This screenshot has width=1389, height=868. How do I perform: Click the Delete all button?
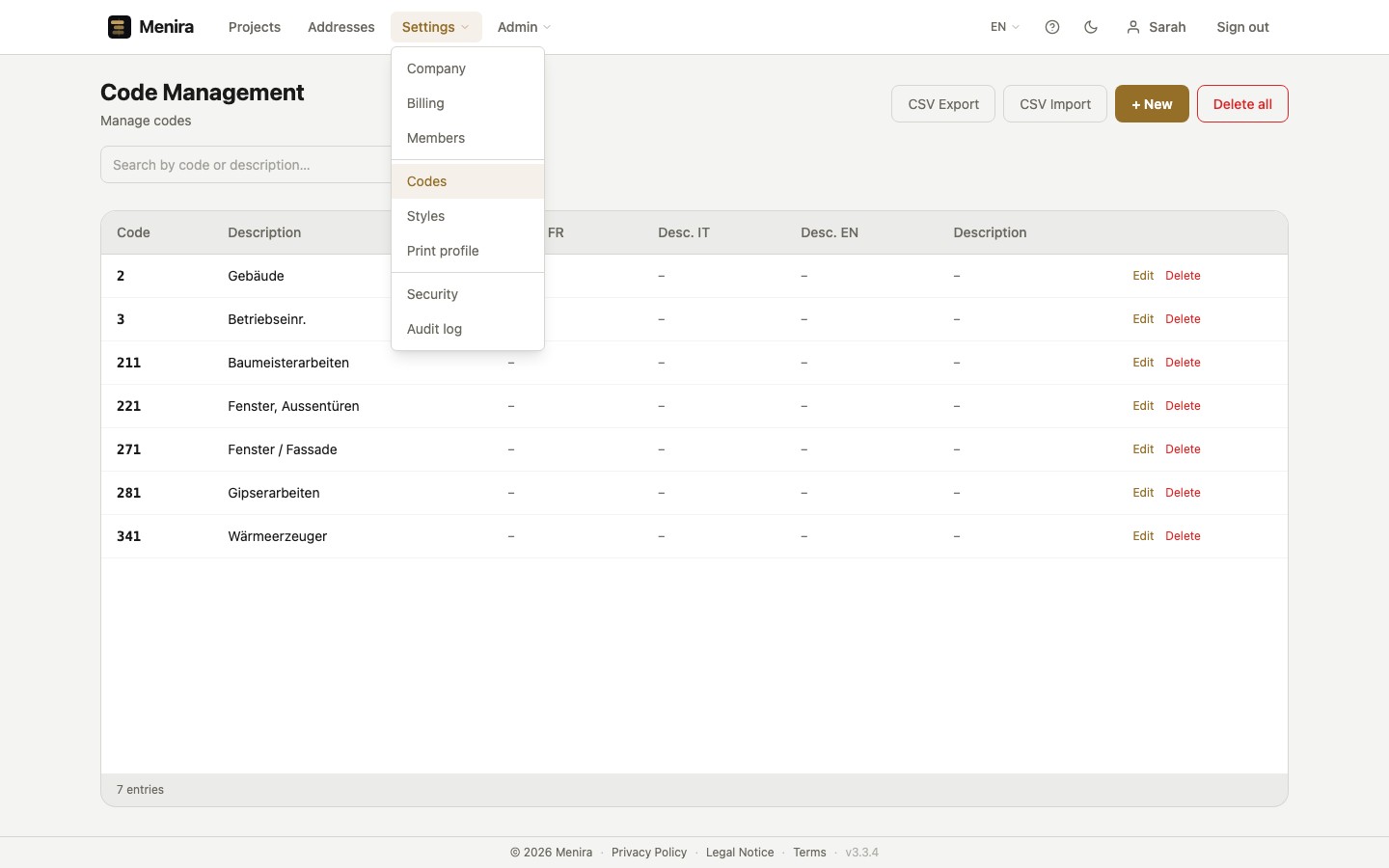click(1242, 104)
